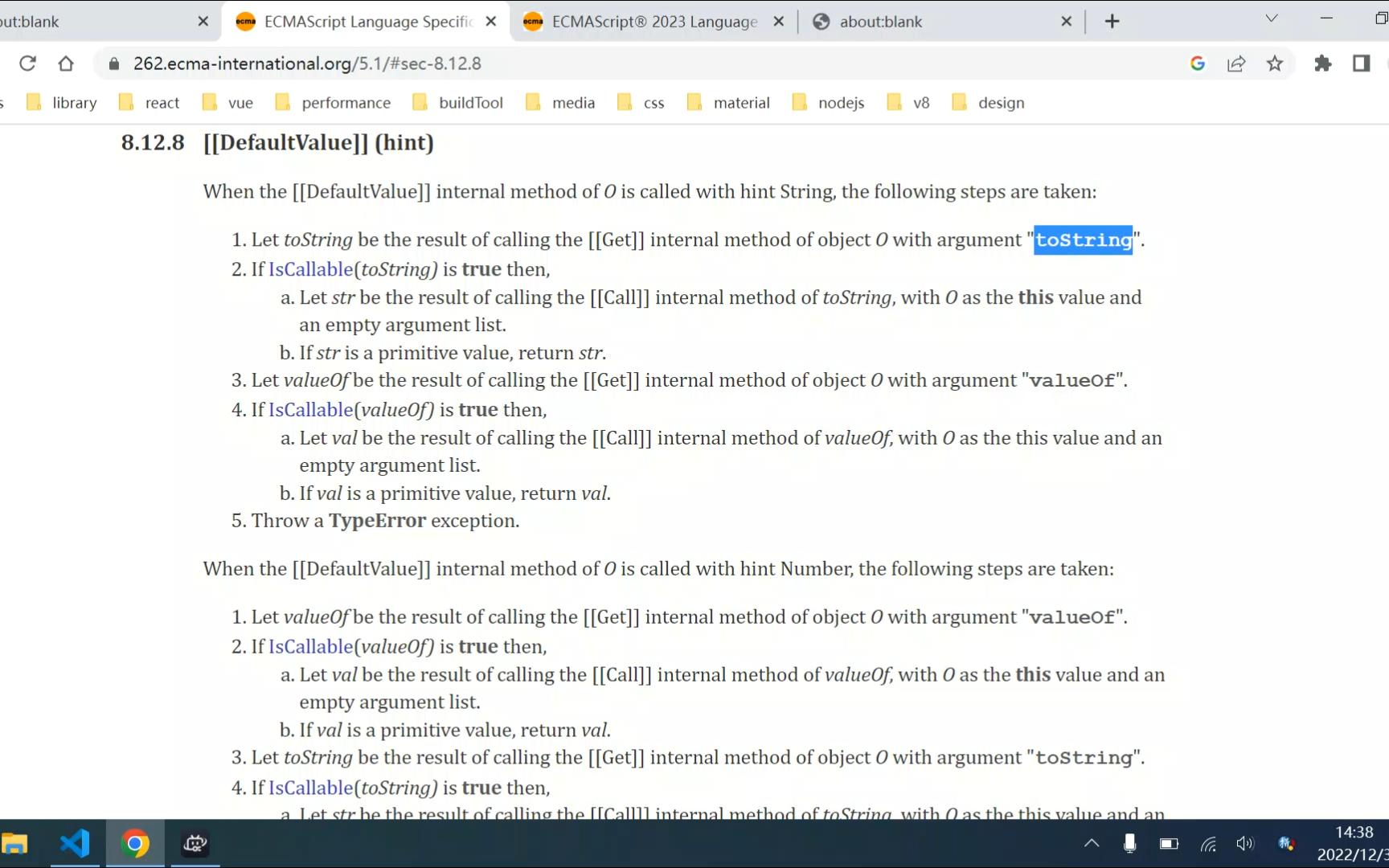1389x868 pixels.
Task: Bookmark this page with the star
Action: point(1274,63)
